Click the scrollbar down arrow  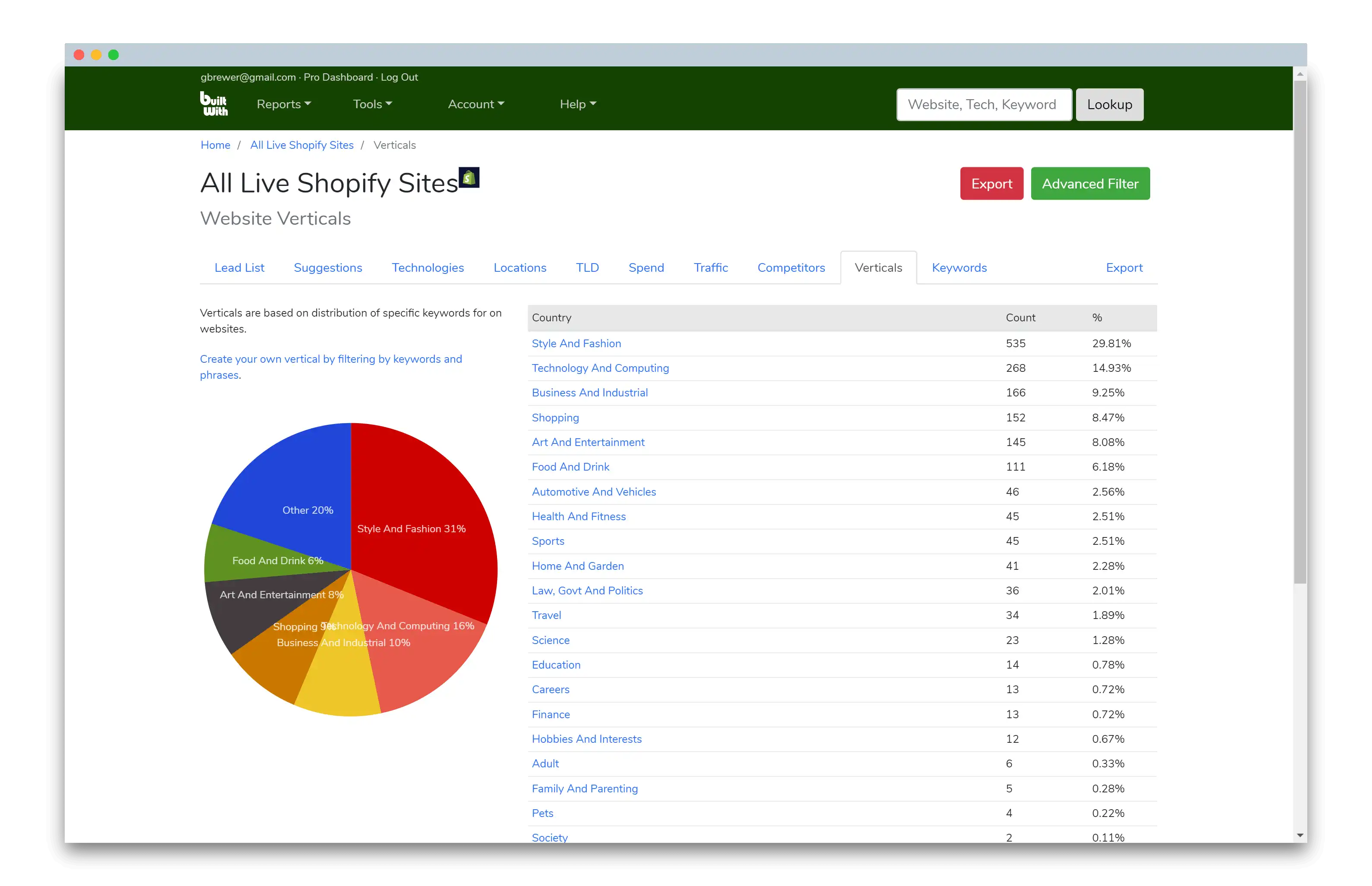click(1300, 836)
